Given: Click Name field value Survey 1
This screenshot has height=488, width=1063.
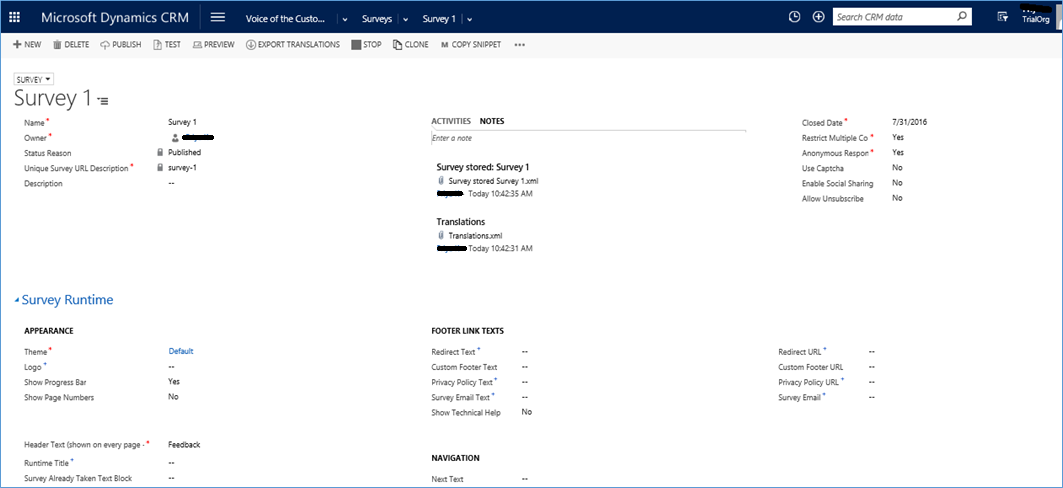Looking at the screenshot, I should click(182, 123).
